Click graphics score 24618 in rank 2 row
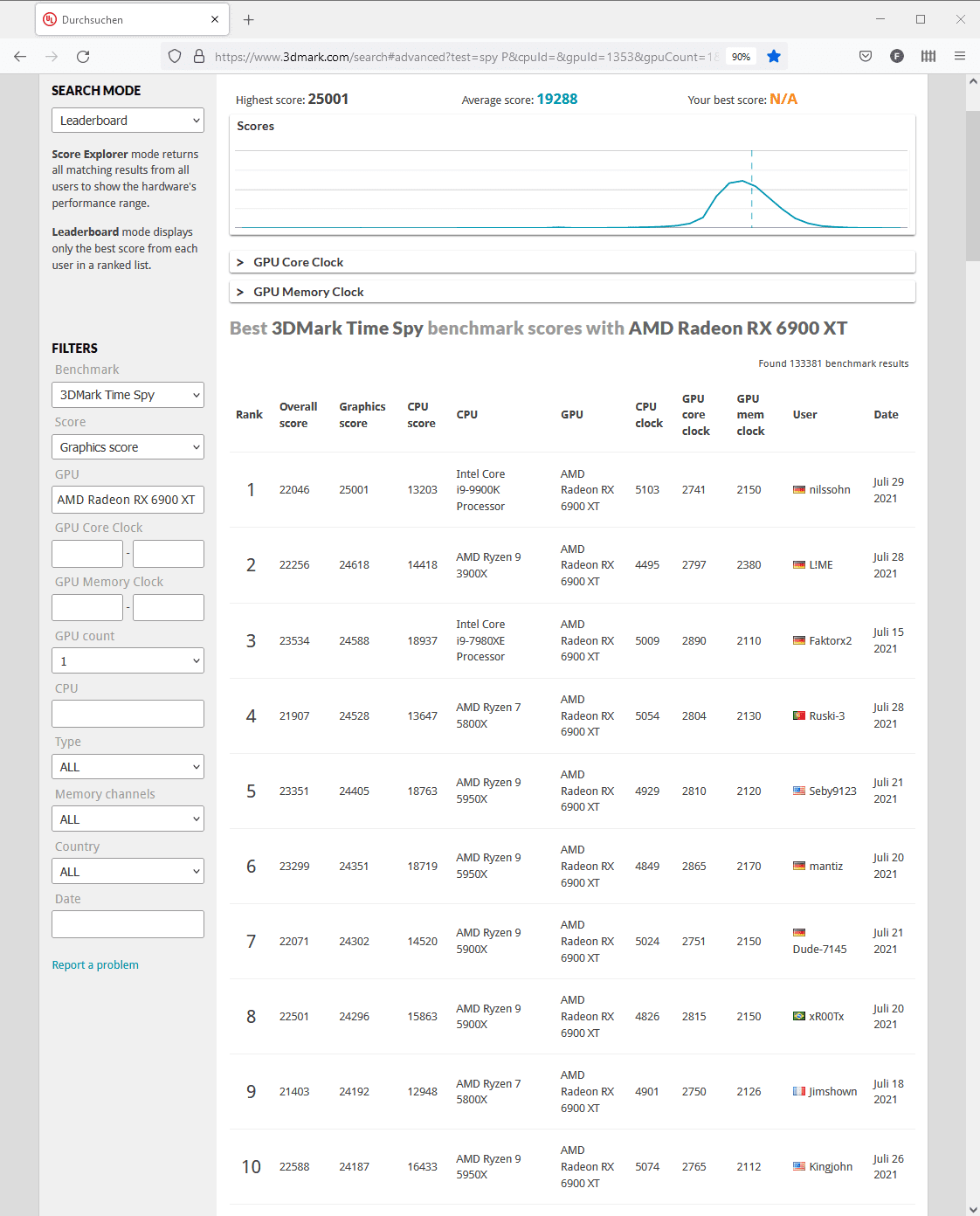This screenshot has height=1216, width=980. tap(354, 565)
